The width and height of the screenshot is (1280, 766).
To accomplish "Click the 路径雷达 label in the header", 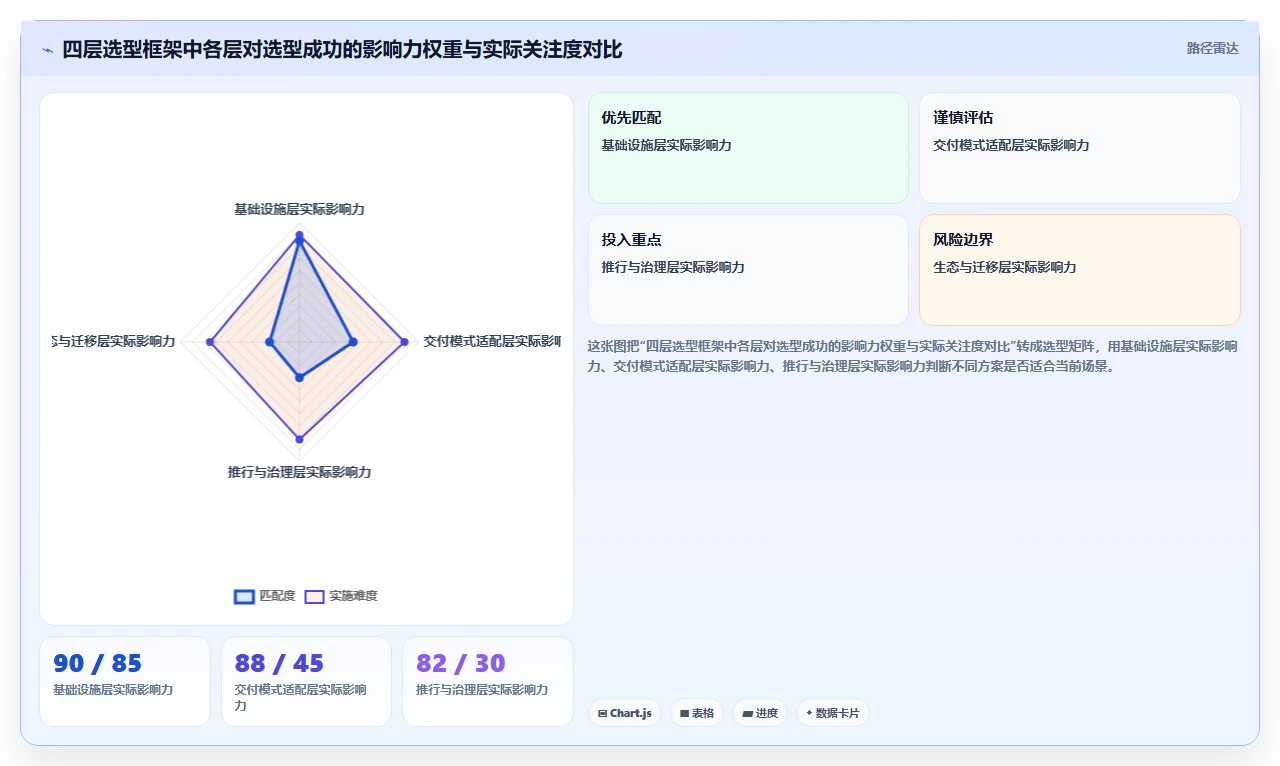I will point(1212,48).
